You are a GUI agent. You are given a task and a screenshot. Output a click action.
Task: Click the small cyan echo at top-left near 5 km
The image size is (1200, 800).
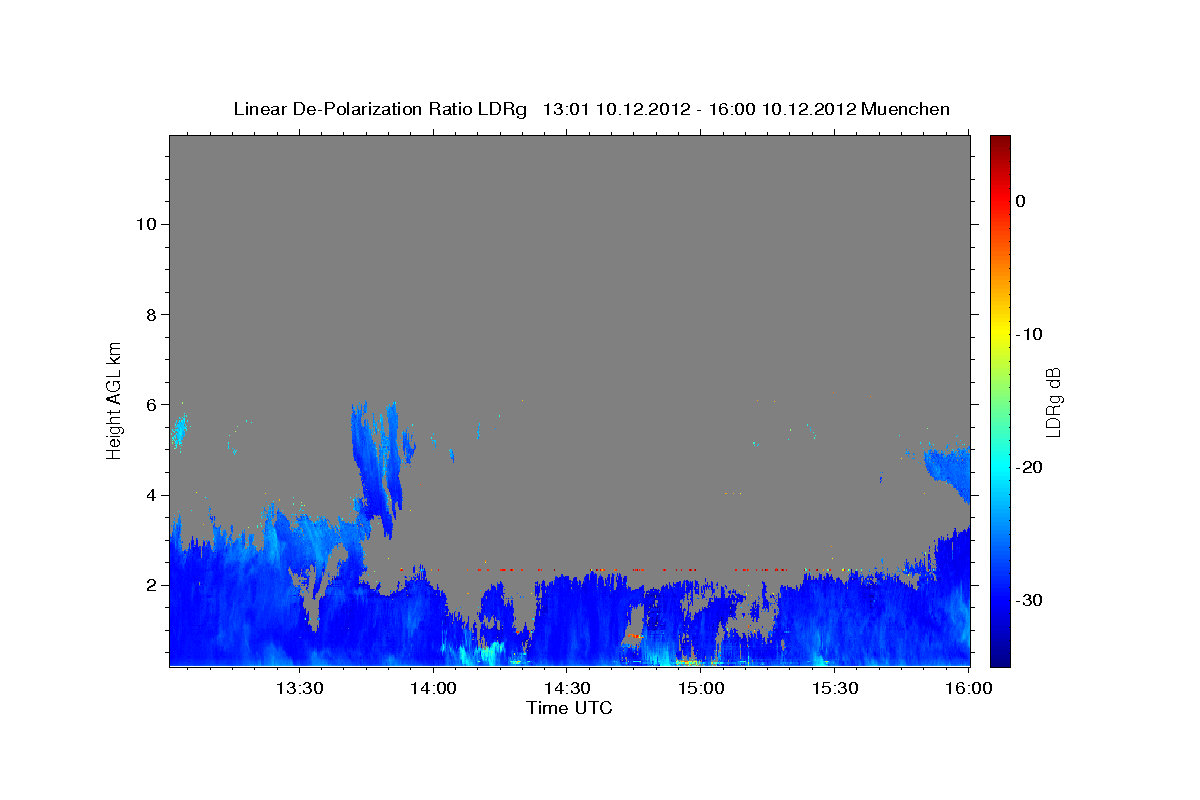coord(179,434)
